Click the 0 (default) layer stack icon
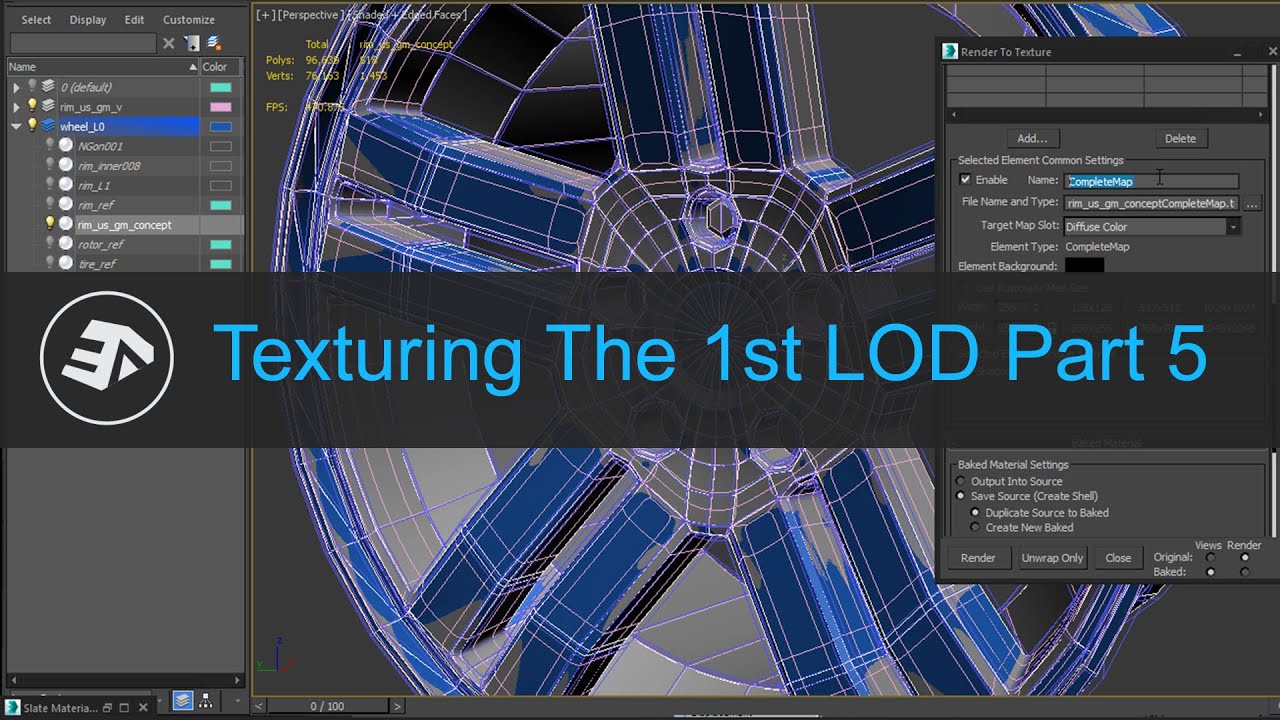This screenshot has width=1280, height=720. pos(48,86)
